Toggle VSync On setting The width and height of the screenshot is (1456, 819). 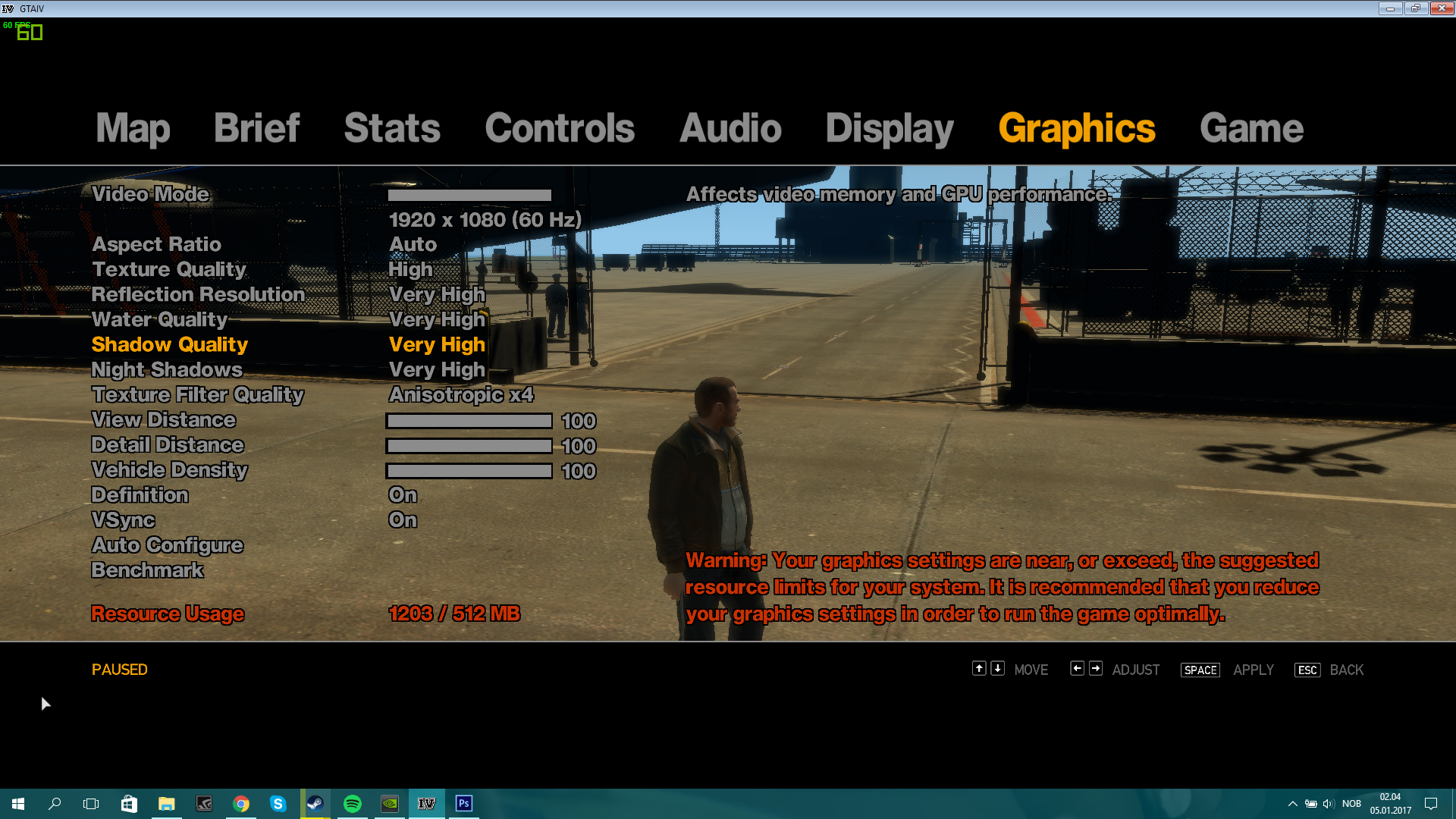click(x=403, y=520)
